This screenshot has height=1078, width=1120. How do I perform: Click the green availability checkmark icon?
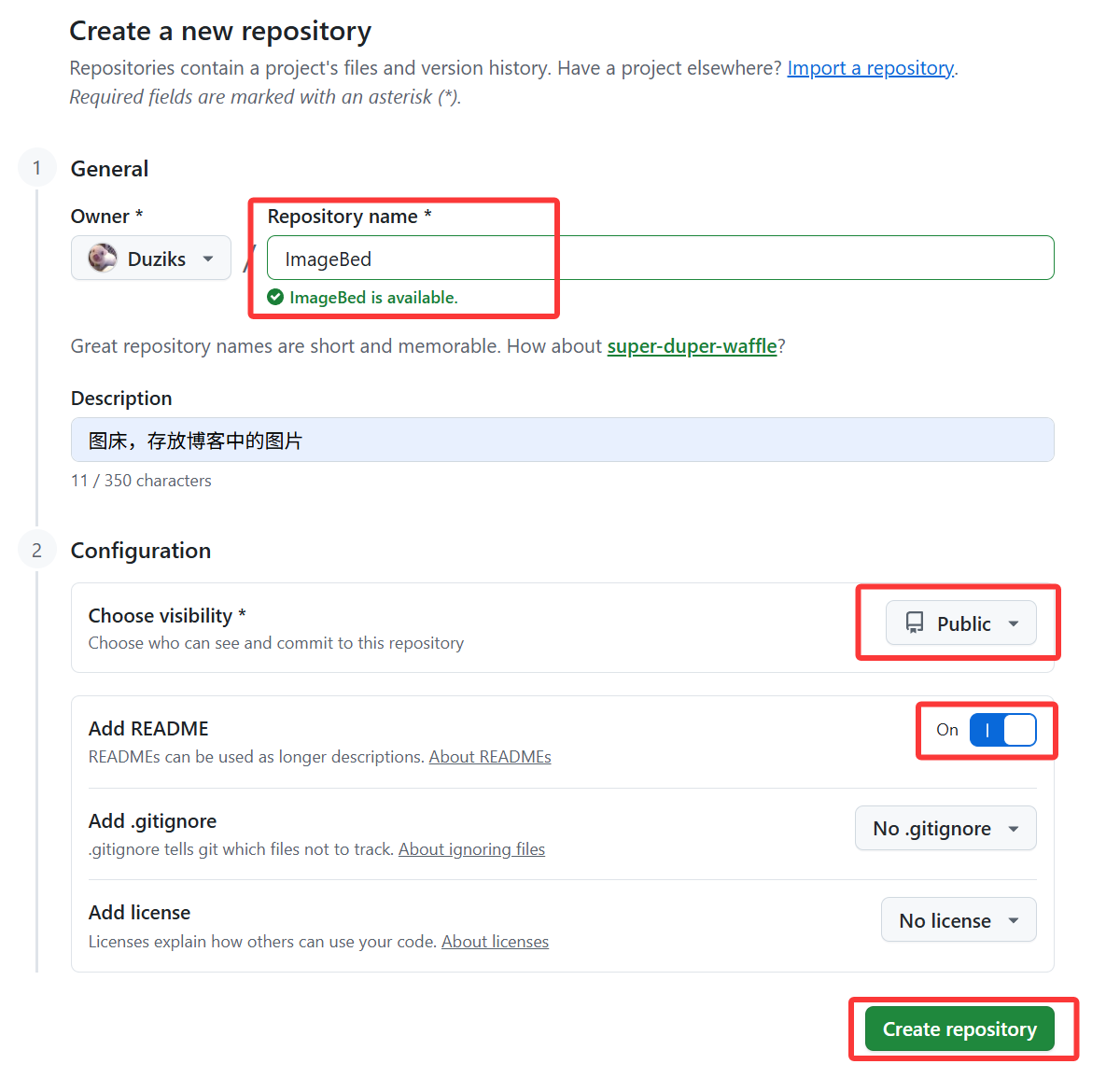275,298
